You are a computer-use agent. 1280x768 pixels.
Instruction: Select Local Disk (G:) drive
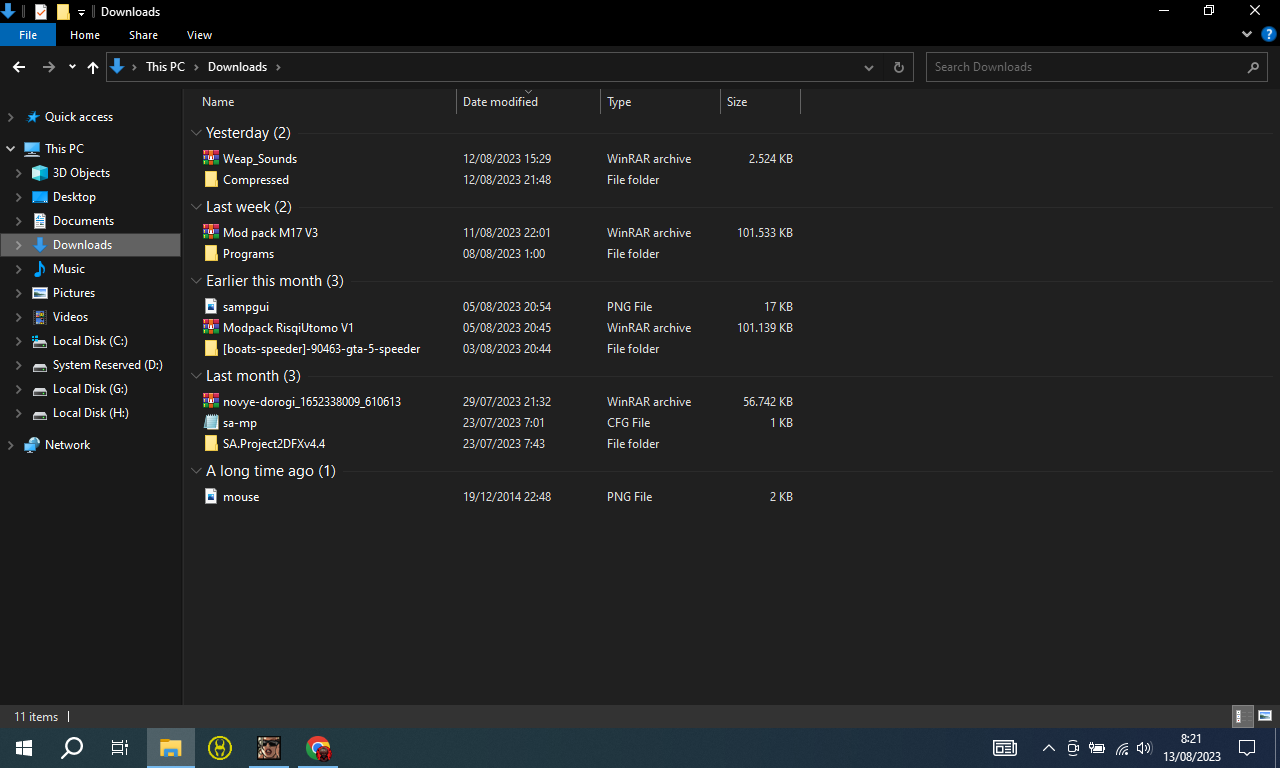pos(90,389)
